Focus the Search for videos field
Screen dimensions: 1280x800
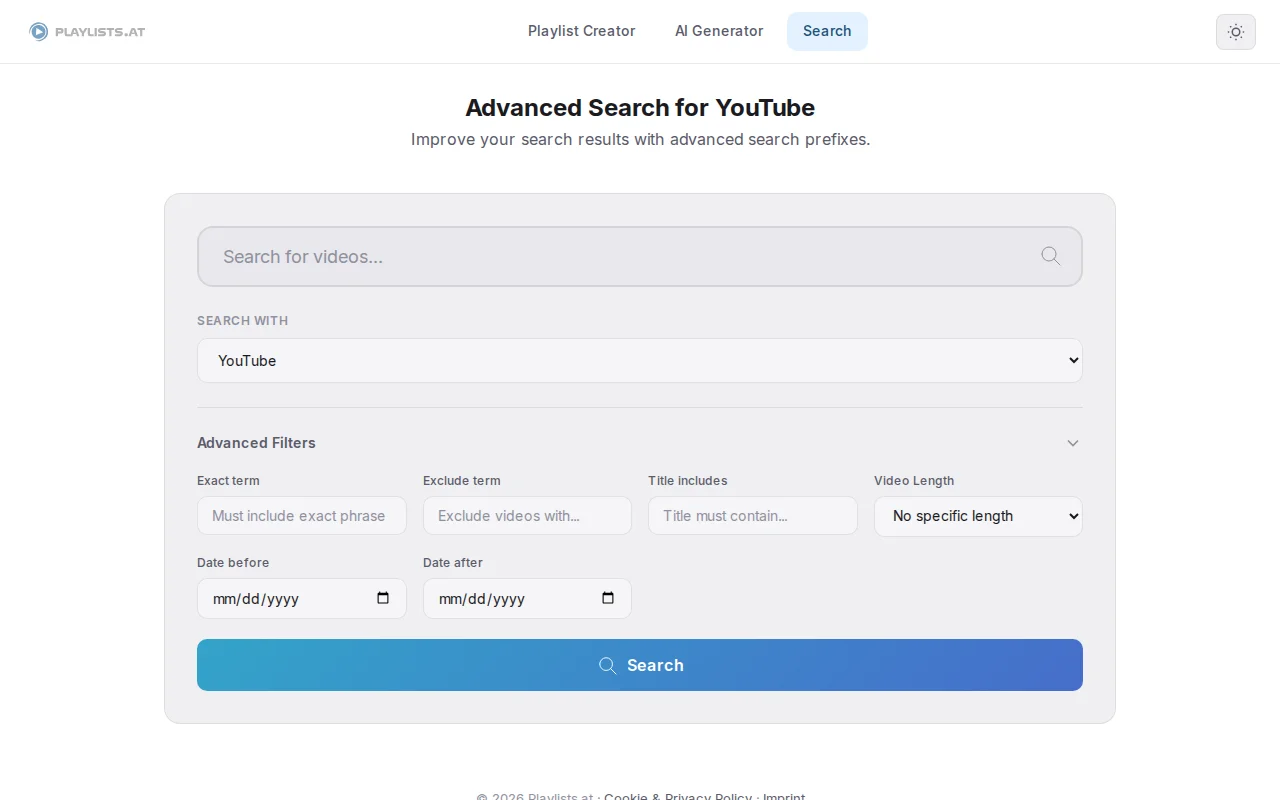click(640, 256)
